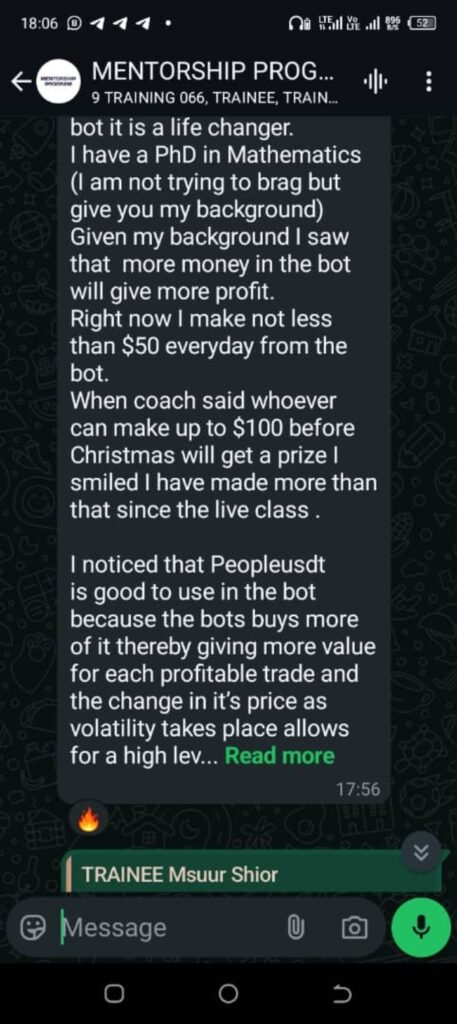The width and height of the screenshot is (457, 1024).
Task: Expand message with Read more link
Action: (x=279, y=756)
